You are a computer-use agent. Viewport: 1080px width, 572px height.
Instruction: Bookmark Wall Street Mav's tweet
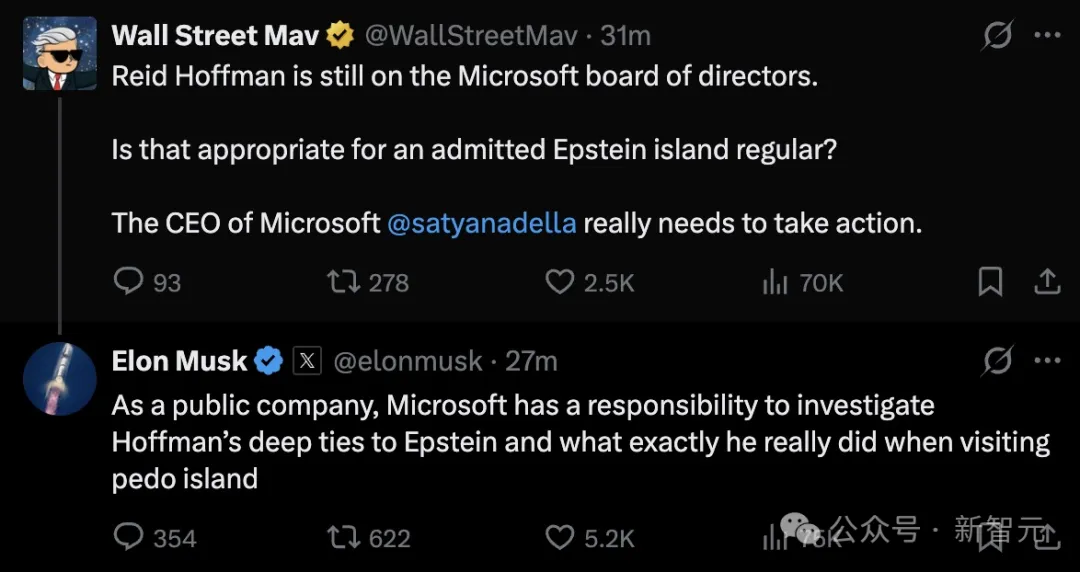coord(990,283)
